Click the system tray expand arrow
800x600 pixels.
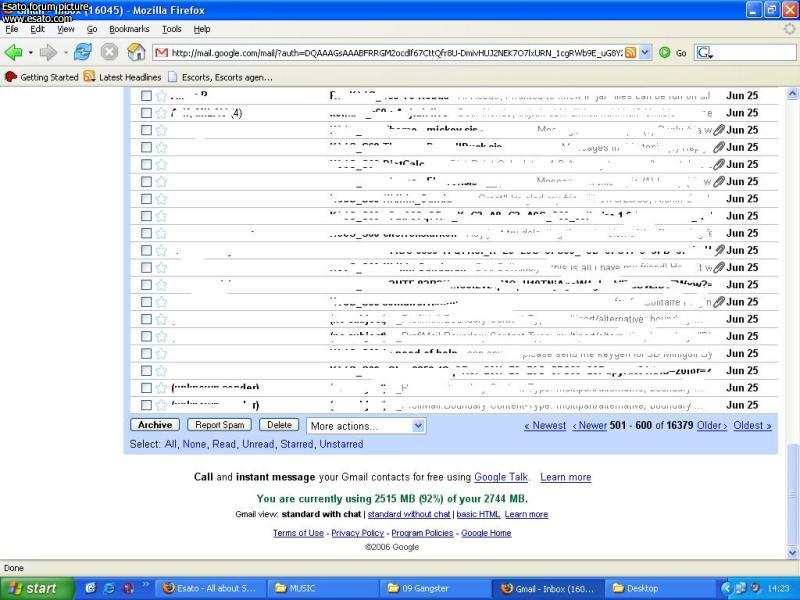coord(726,588)
